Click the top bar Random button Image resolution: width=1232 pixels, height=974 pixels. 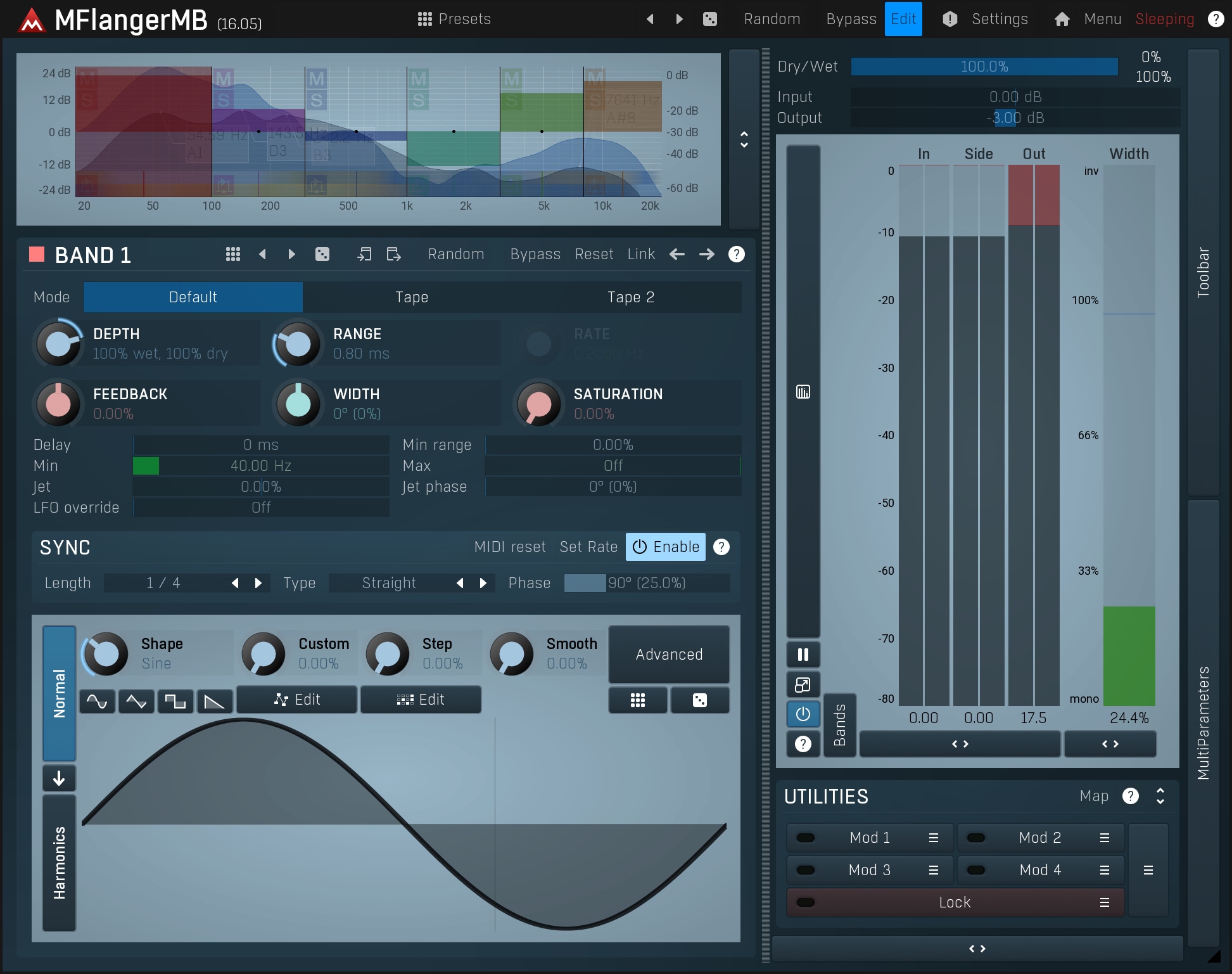pyautogui.click(x=772, y=19)
